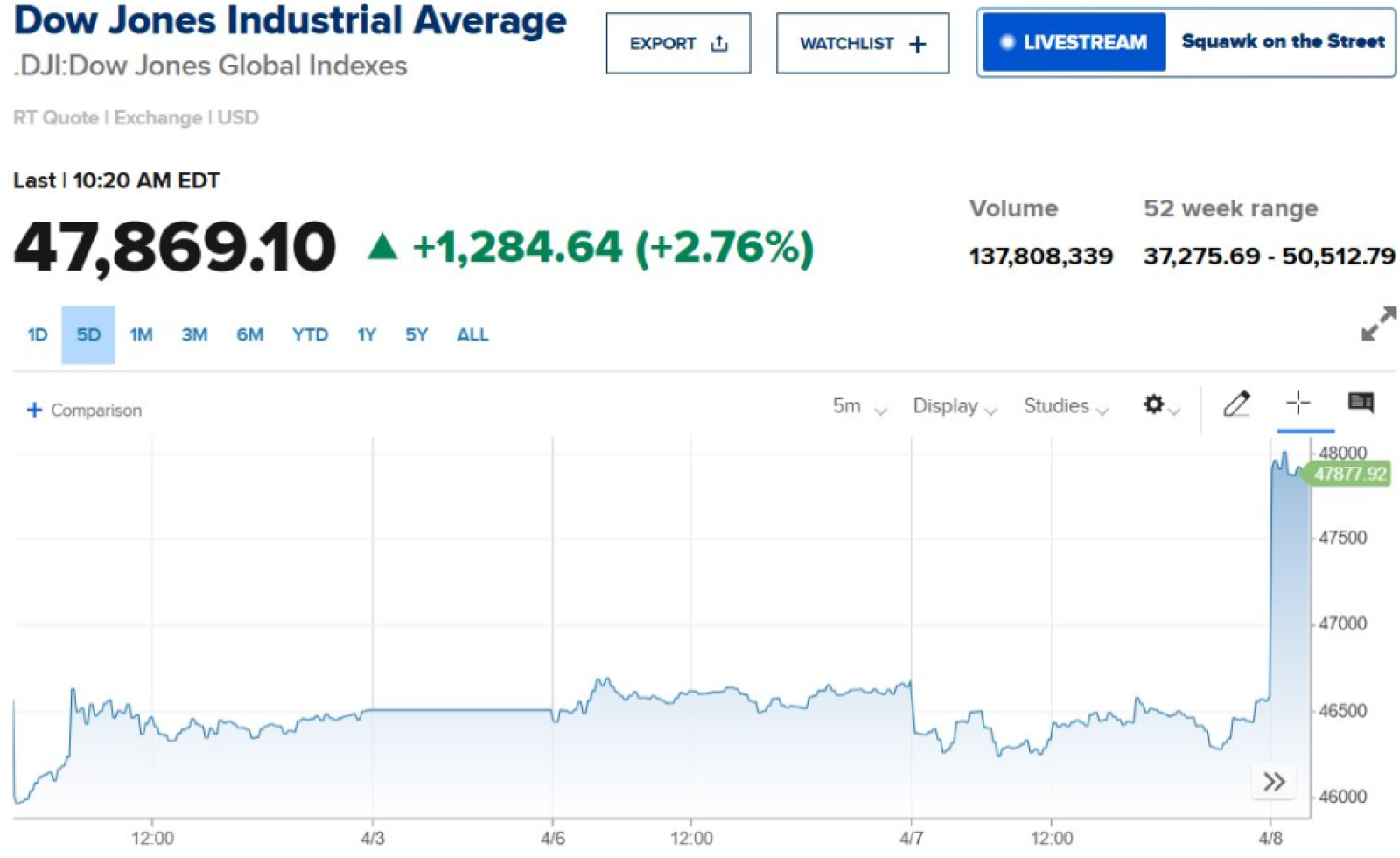Select the YTD range tab
This screenshot has width=1400, height=858.
(310, 334)
